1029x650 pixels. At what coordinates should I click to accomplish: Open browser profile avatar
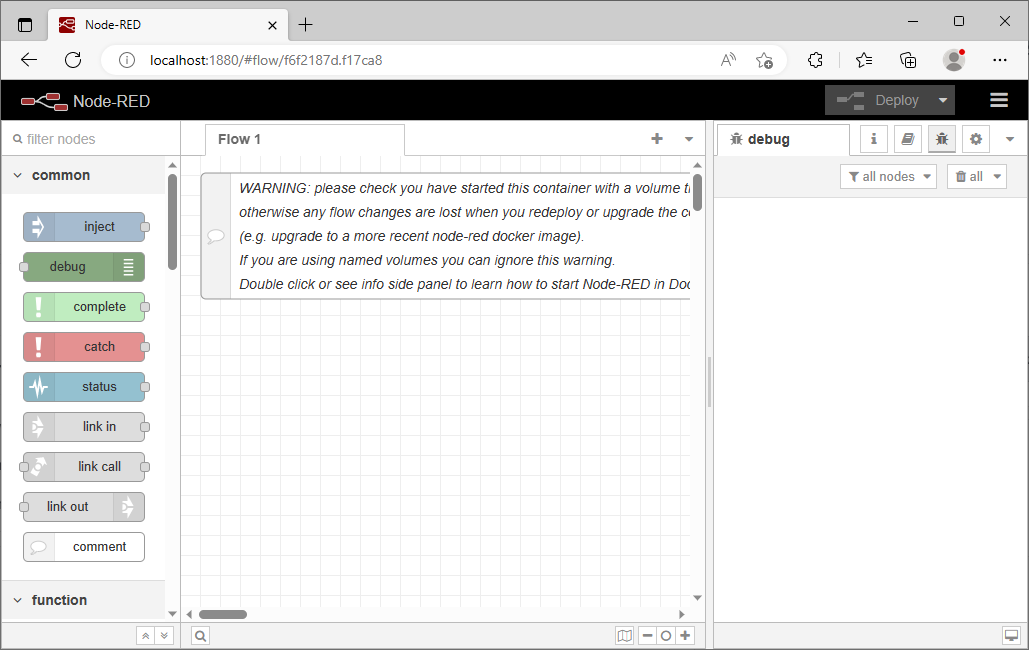click(954, 60)
